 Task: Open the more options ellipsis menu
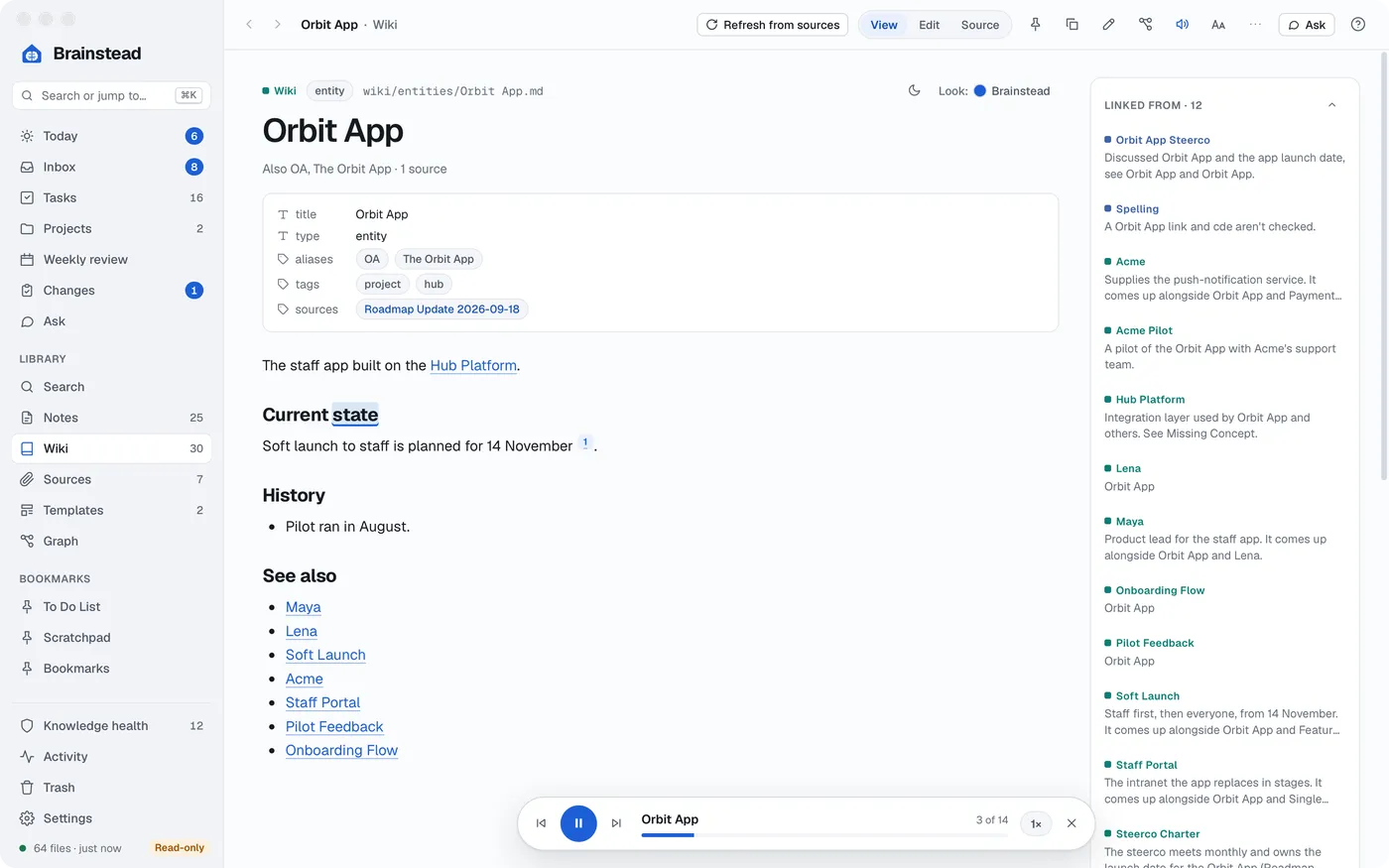point(1255,25)
